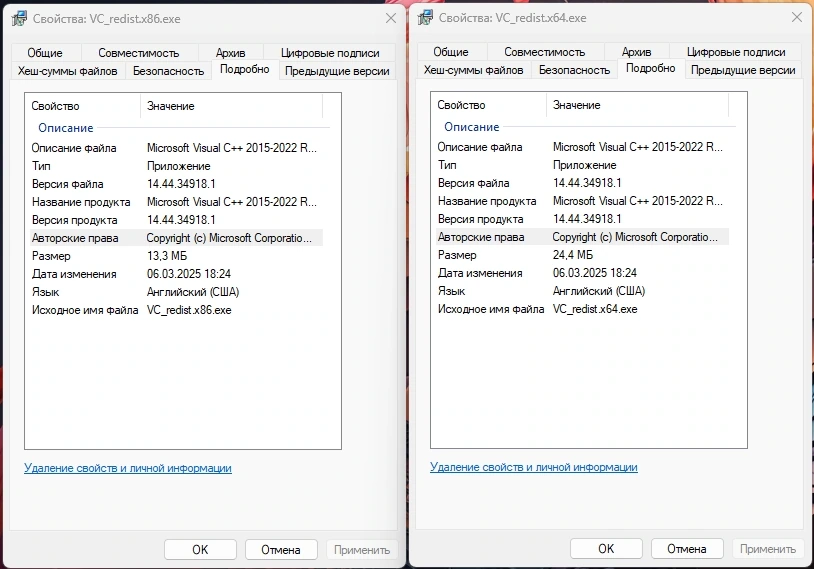Image resolution: width=814 pixels, height=569 pixels.
Task: Select Версия файла row in x64 window
Action: coord(582,183)
